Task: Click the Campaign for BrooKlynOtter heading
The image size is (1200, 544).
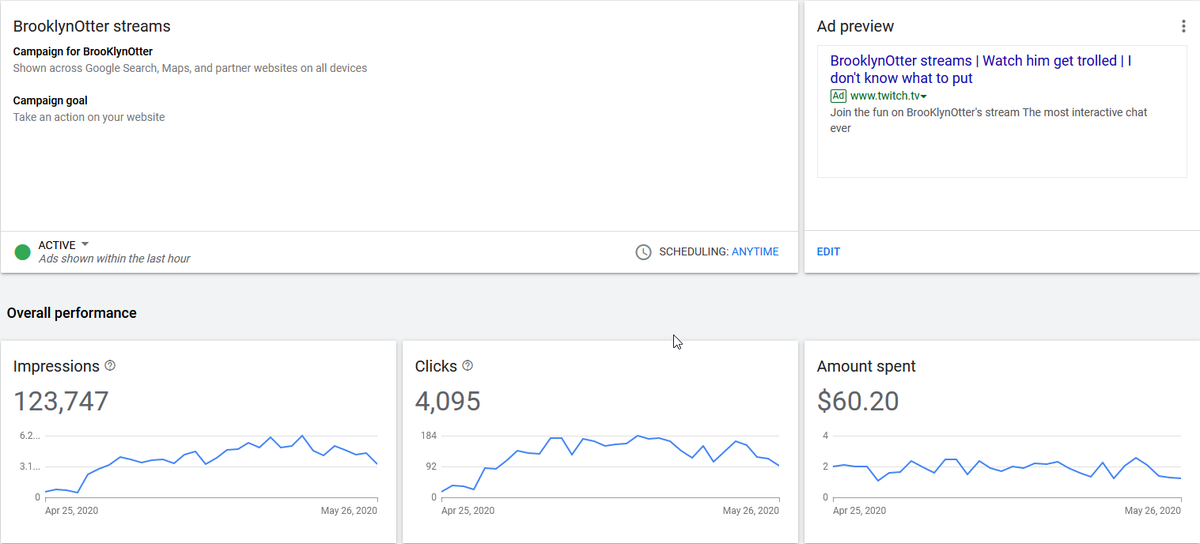Action: pyautogui.click(x=83, y=51)
